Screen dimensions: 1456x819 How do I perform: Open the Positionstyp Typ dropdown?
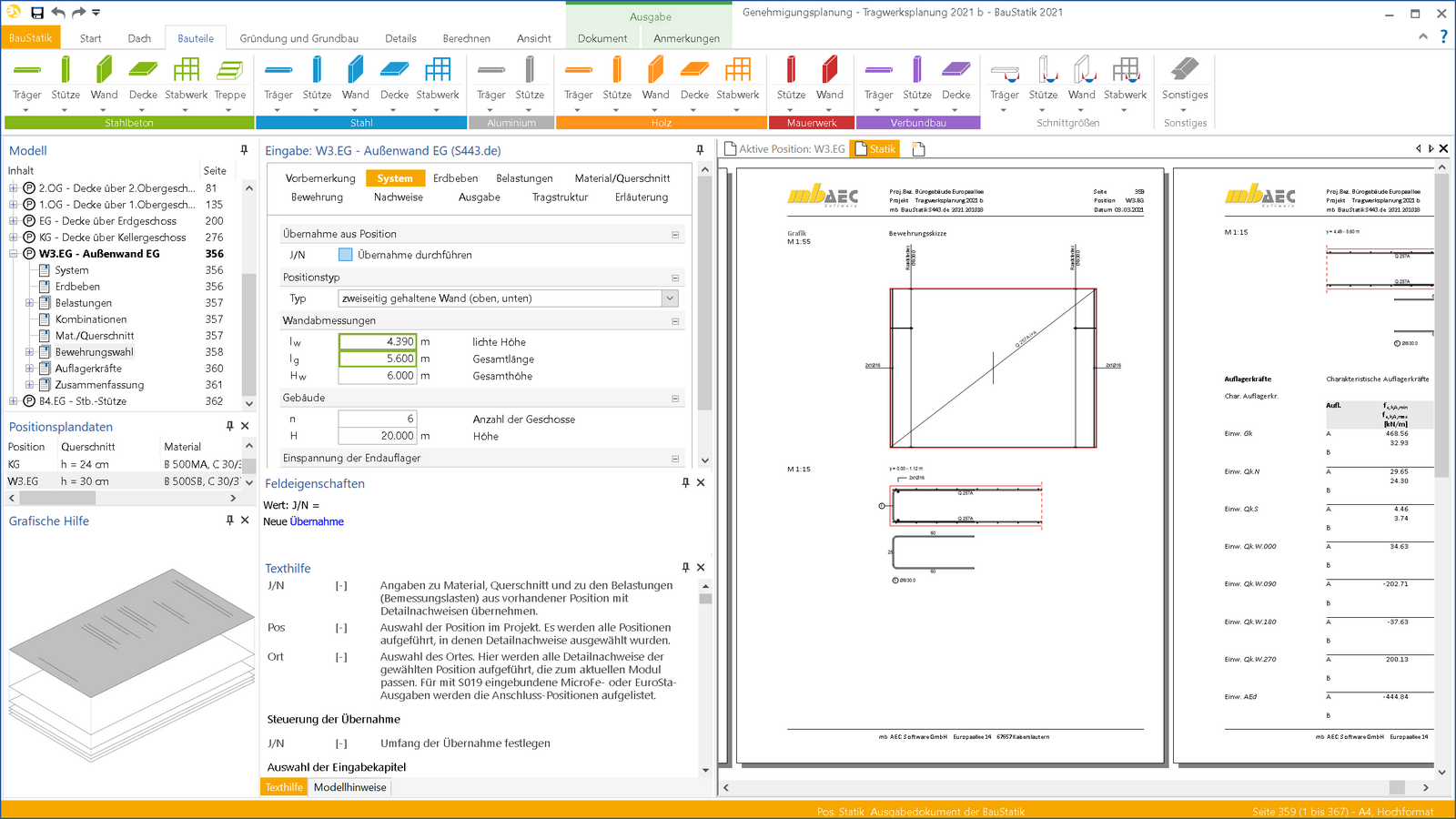coord(670,298)
